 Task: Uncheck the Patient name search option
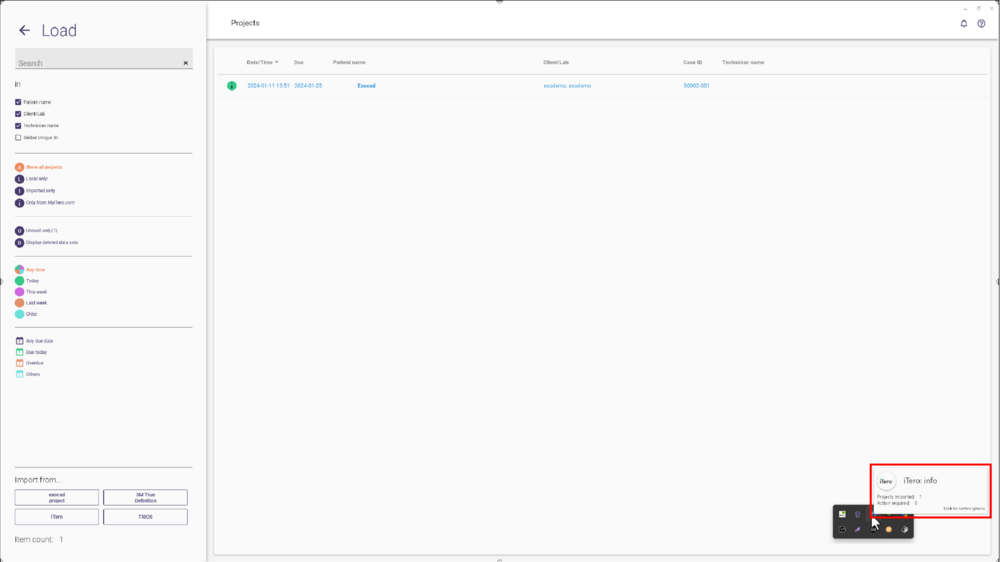[18, 102]
